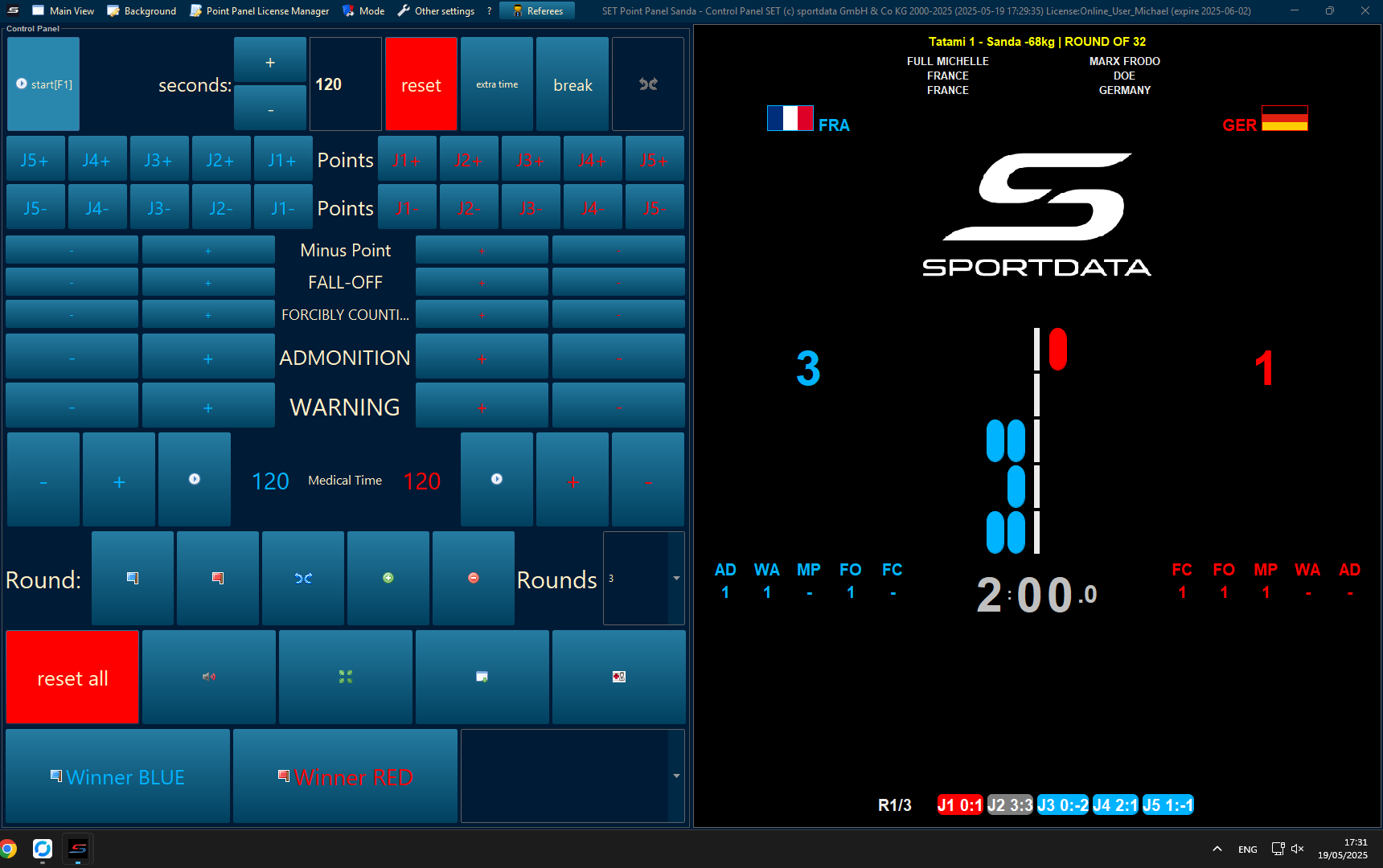Screen dimensions: 1383x868
Task: Remove blue FORCIBLY COUNTING with -
Action: (72, 314)
